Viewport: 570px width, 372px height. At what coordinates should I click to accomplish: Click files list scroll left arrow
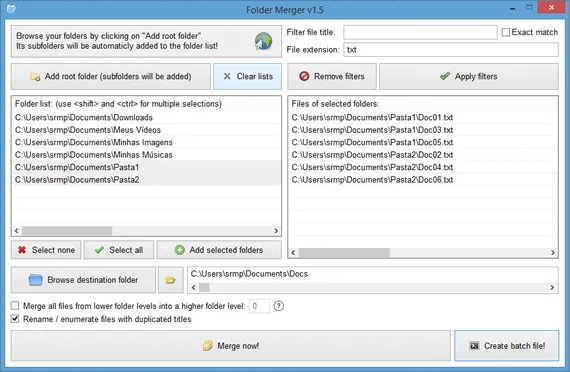(293, 252)
